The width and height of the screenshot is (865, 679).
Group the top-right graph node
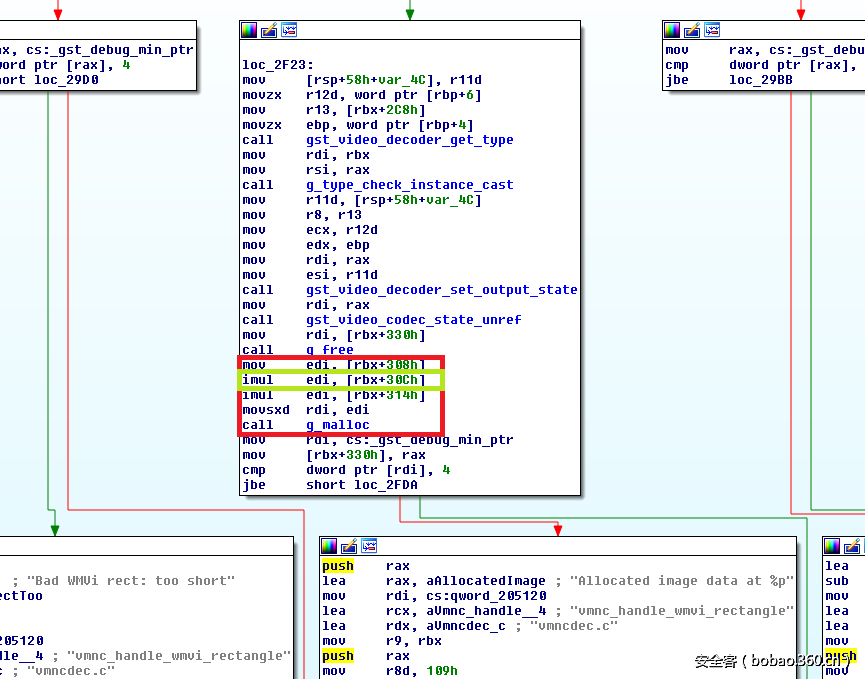pyautogui.click(x=711, y=30)
